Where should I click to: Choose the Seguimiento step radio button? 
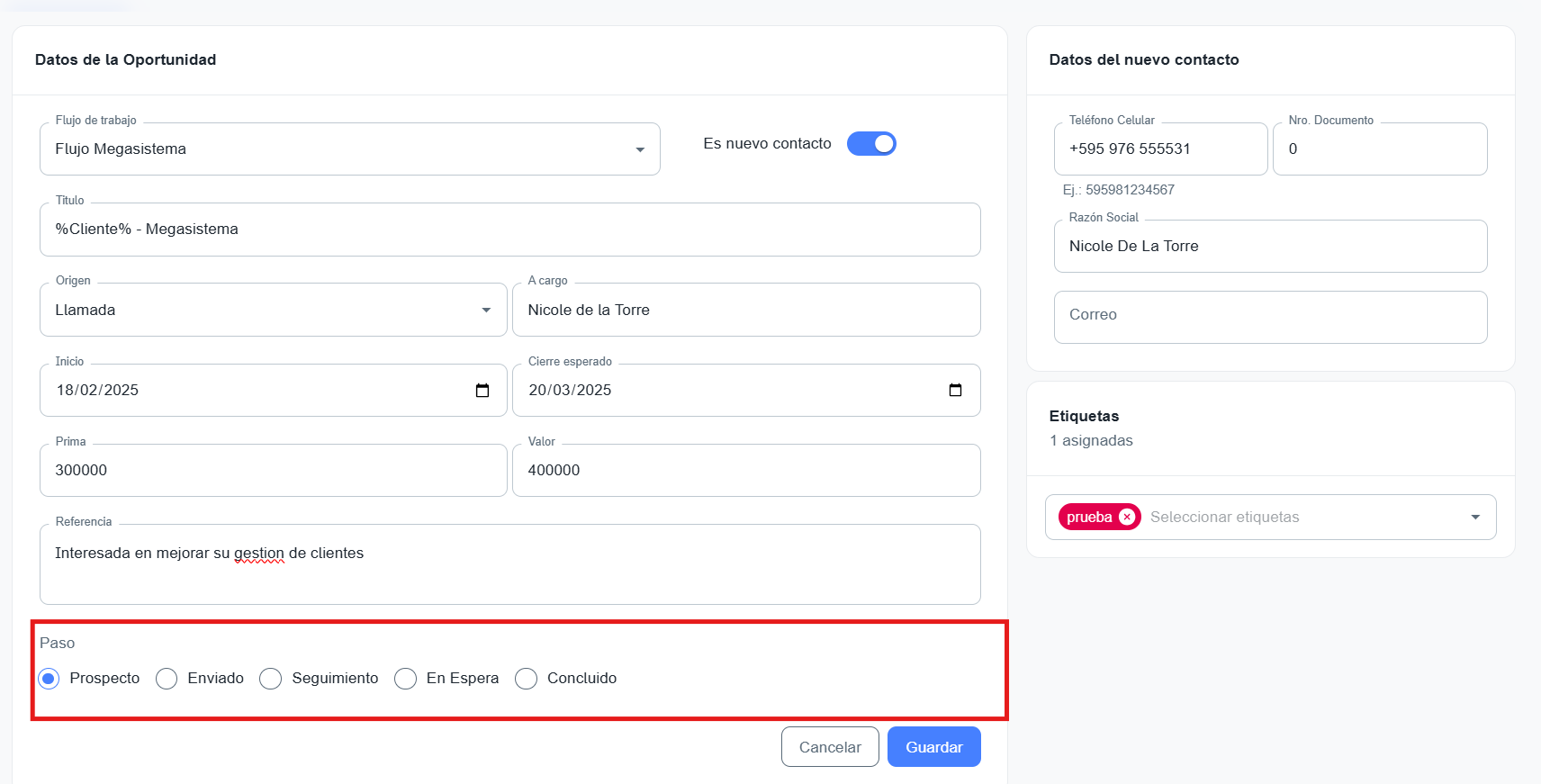[x=271, y=679]
